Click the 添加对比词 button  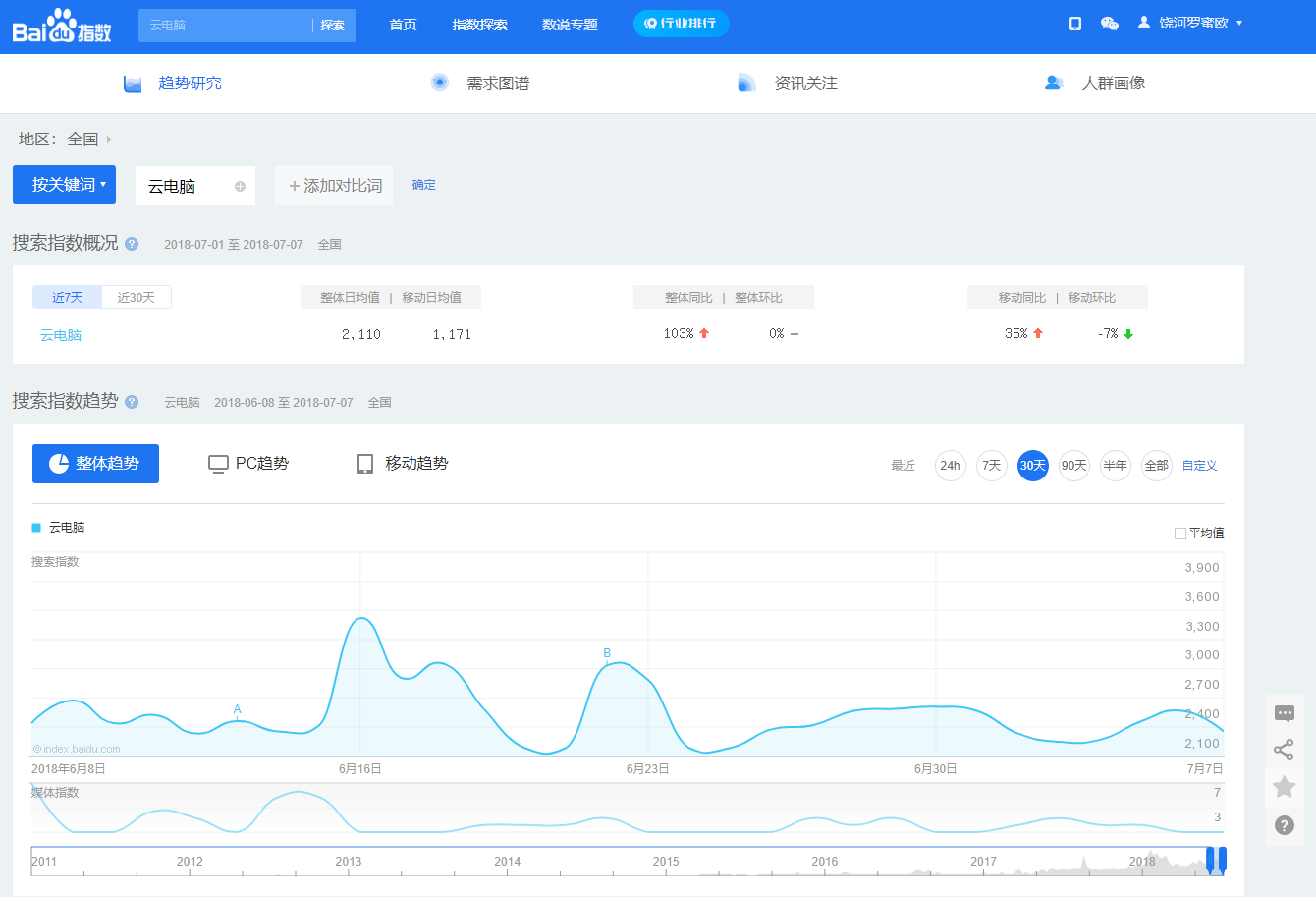(x=334, y=186)
